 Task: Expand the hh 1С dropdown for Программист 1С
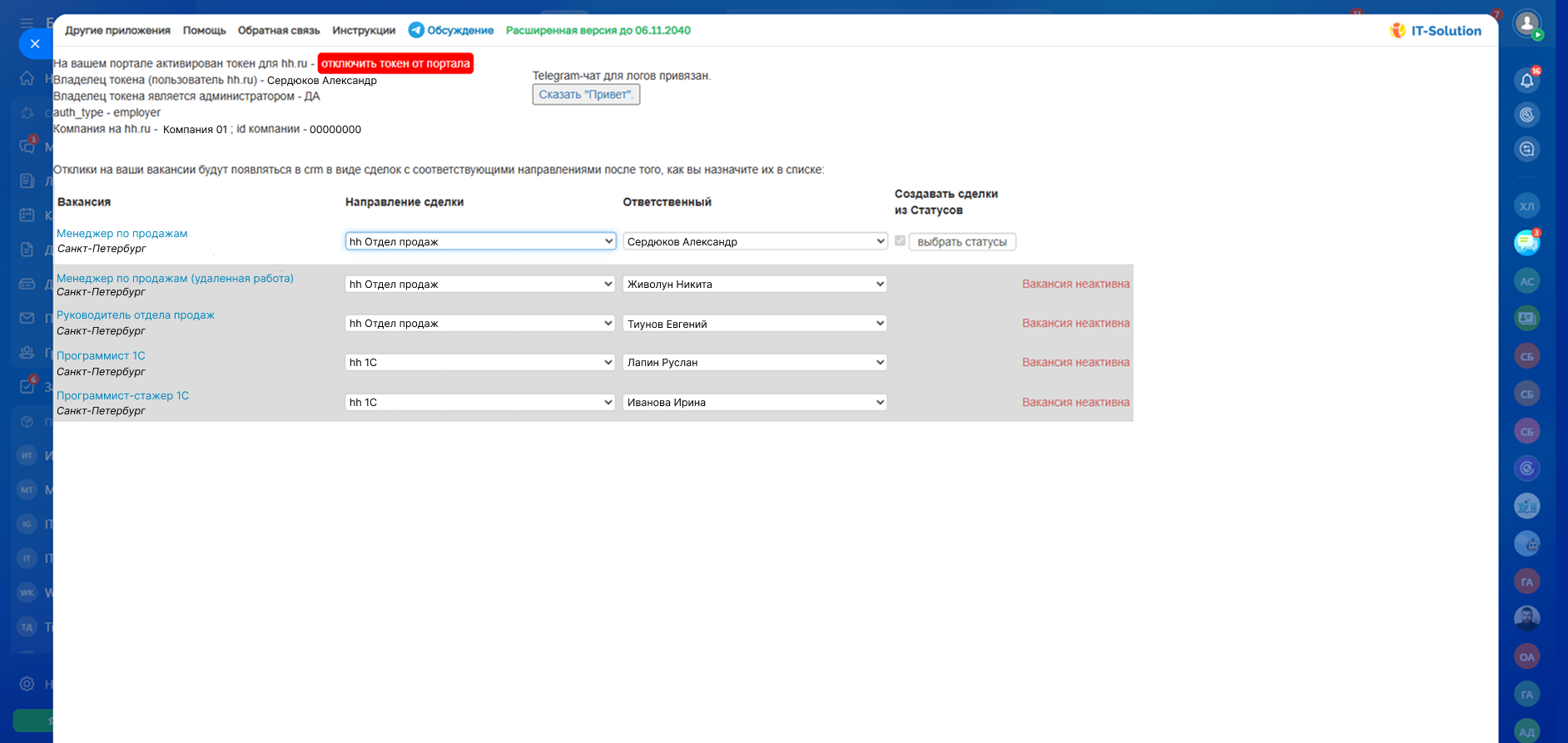480,363
